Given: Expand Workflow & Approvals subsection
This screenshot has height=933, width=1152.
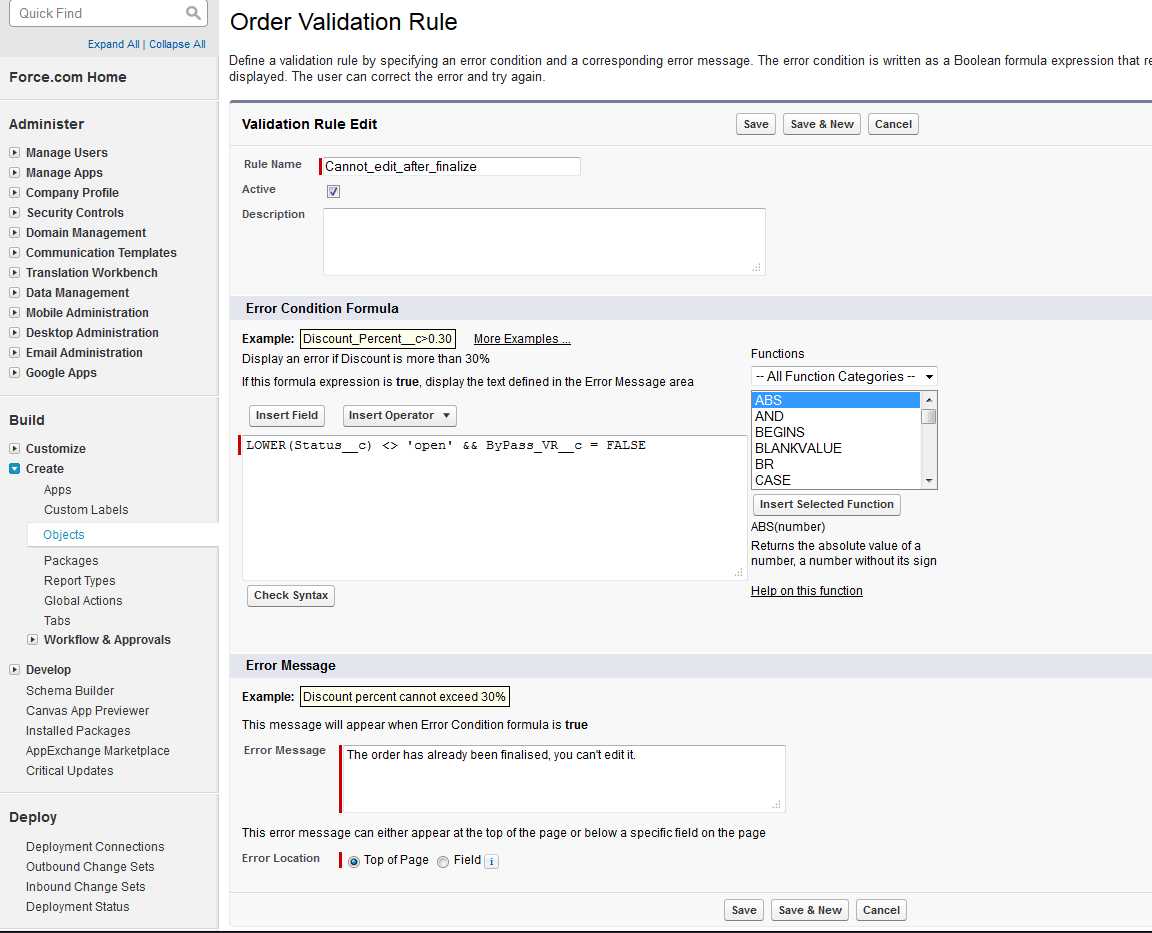Looking at the screenshot, I should [x=32, y=639].
